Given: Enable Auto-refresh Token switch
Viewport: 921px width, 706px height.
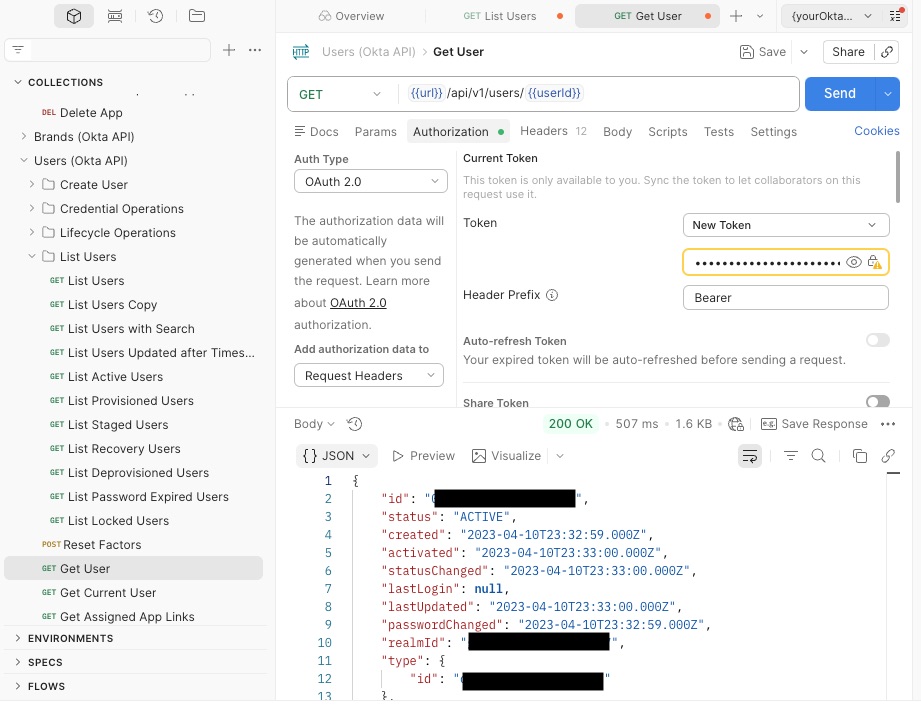Looking at the screenshot, I should [x=878, y=340].
